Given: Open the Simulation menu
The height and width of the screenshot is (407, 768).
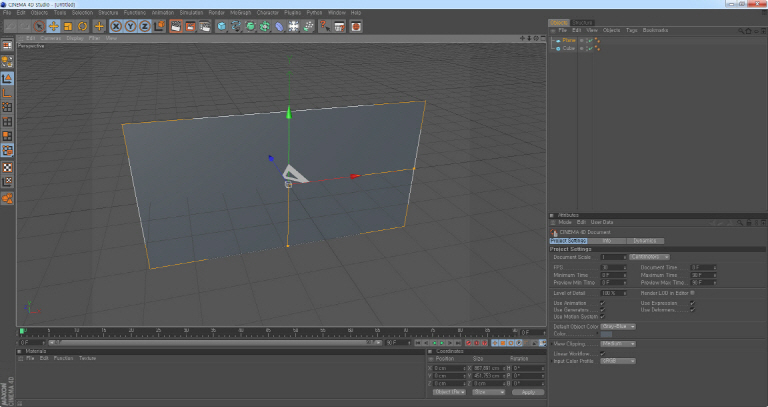Looking at the screenshot, I should pyautogui.click(x=191, y=12).
